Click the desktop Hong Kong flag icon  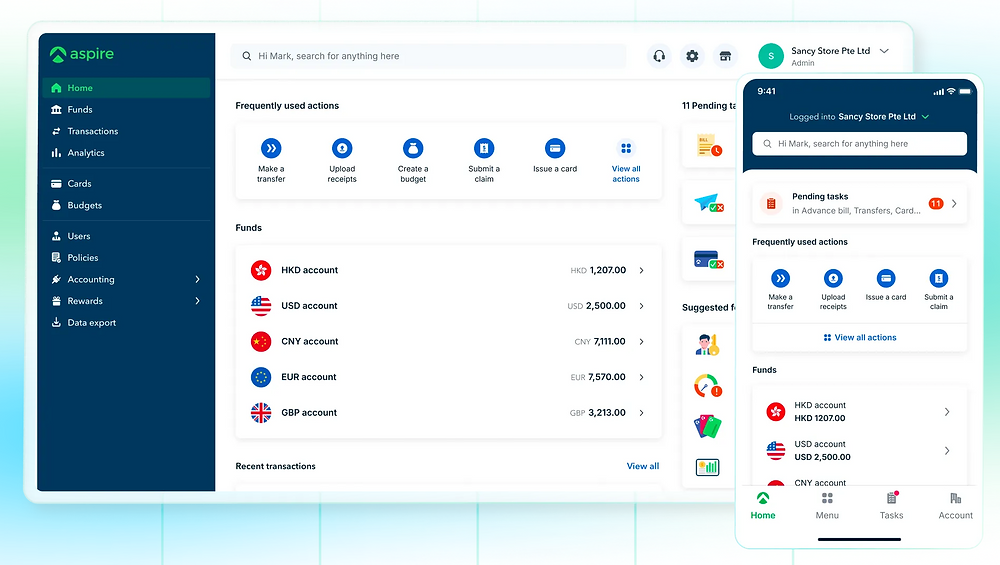(261, 270)
